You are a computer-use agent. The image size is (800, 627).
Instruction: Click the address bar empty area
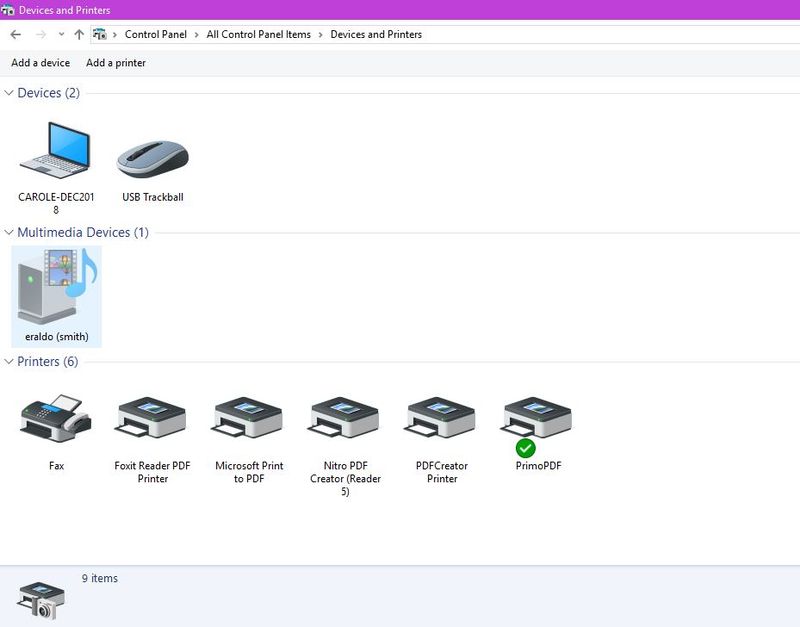600,34
